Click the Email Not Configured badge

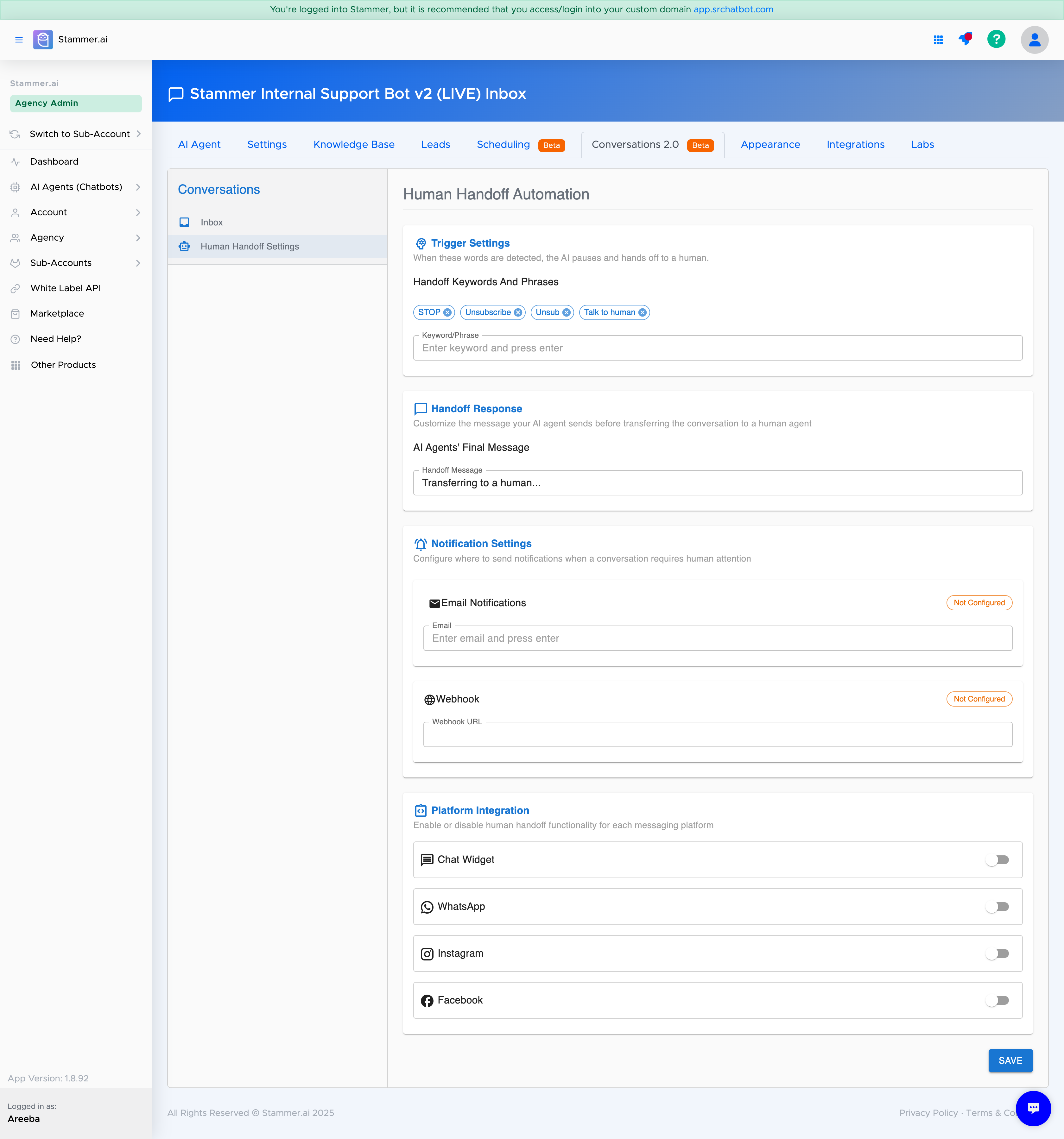pyautogui.click(x=979, y=603)
